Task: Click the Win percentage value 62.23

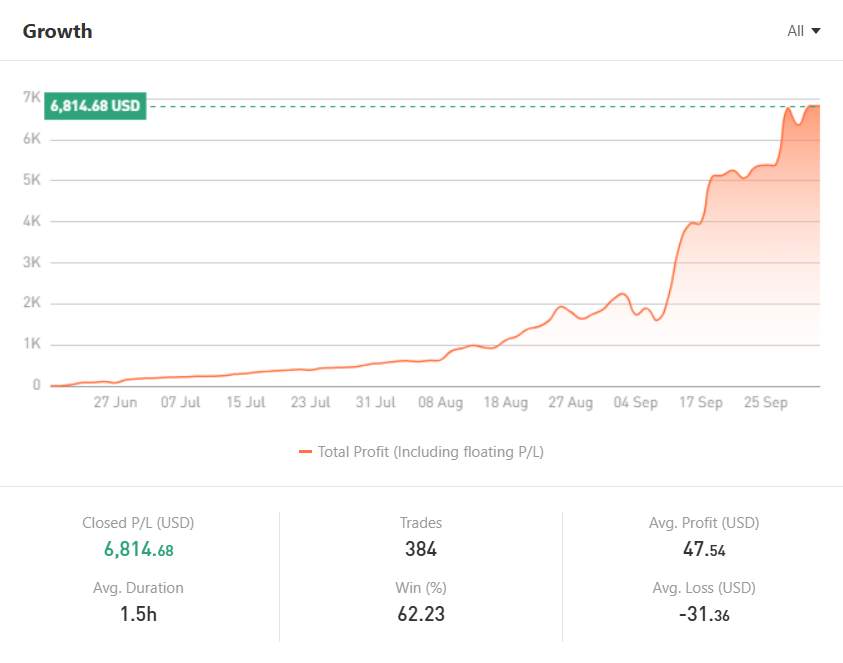Action: [421, 614]
